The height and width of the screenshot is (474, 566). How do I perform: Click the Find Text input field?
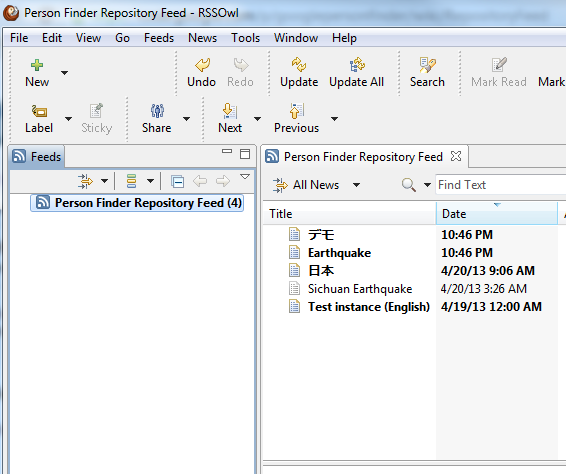tap(500, 185)
